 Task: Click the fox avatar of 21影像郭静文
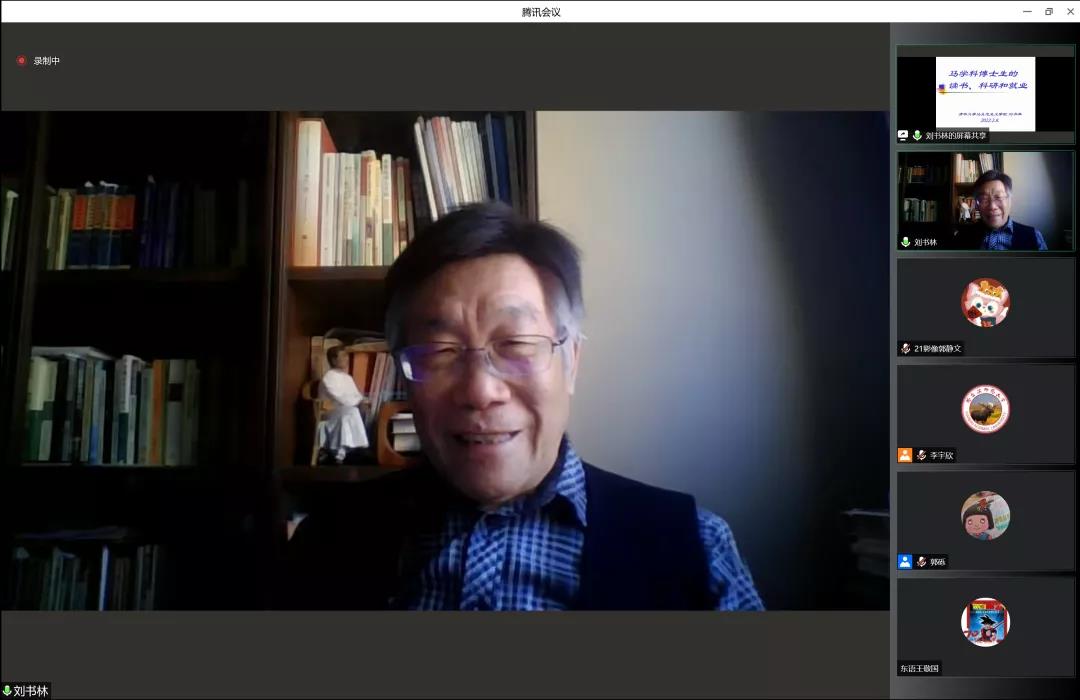click(985, 302)
